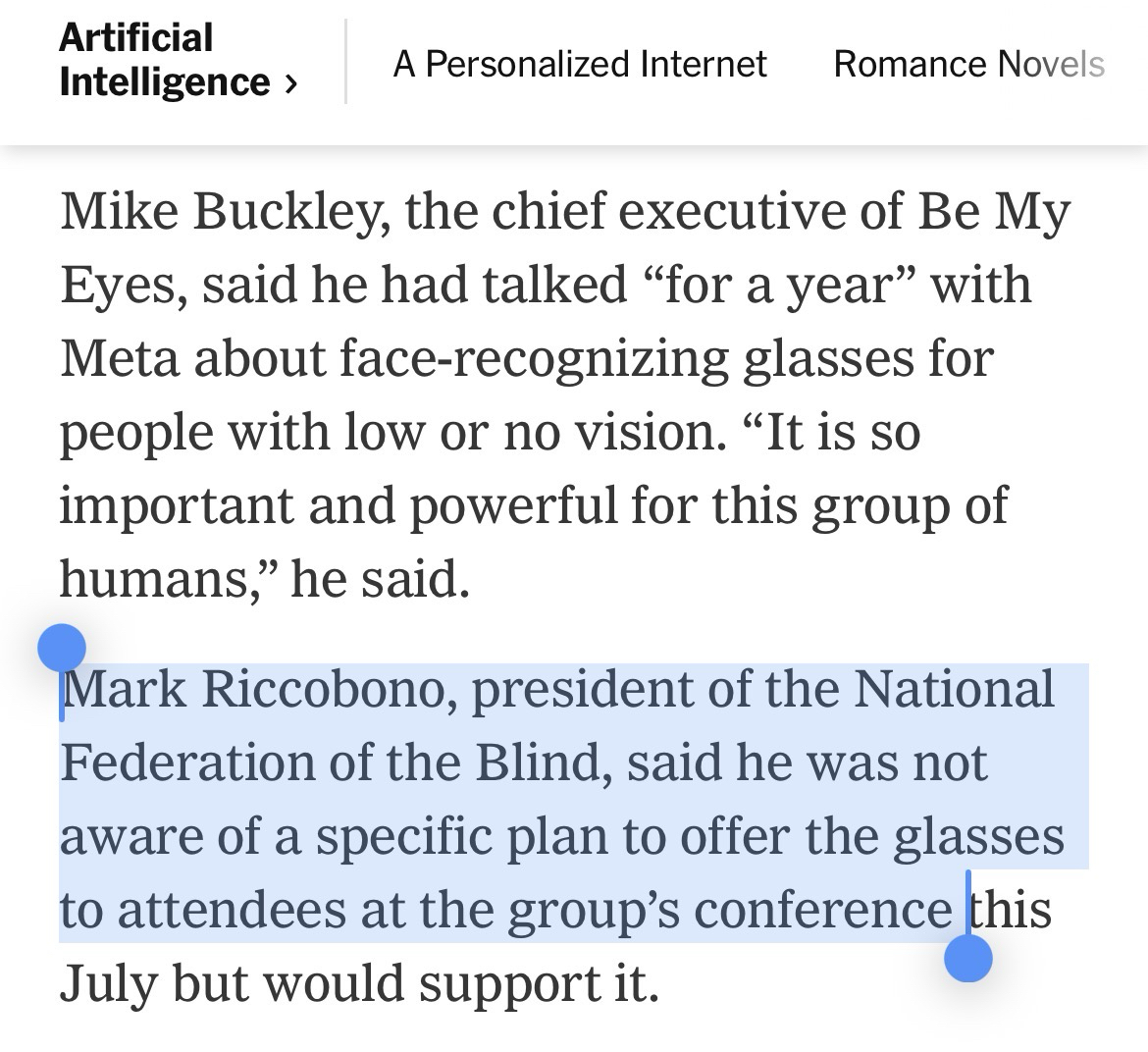The image size is (1148, 1052).
Task: Tap the highlighted word 'conference'
Action: 822,910
